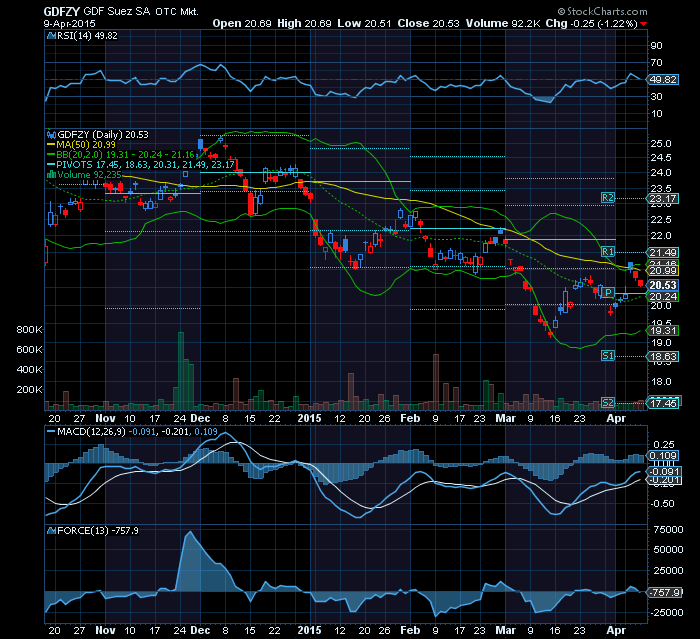The width and height of the screenshot is (700, 639).
Task: Click the 49.82 RSI axis tag
Action: click(x=664, y=79)
